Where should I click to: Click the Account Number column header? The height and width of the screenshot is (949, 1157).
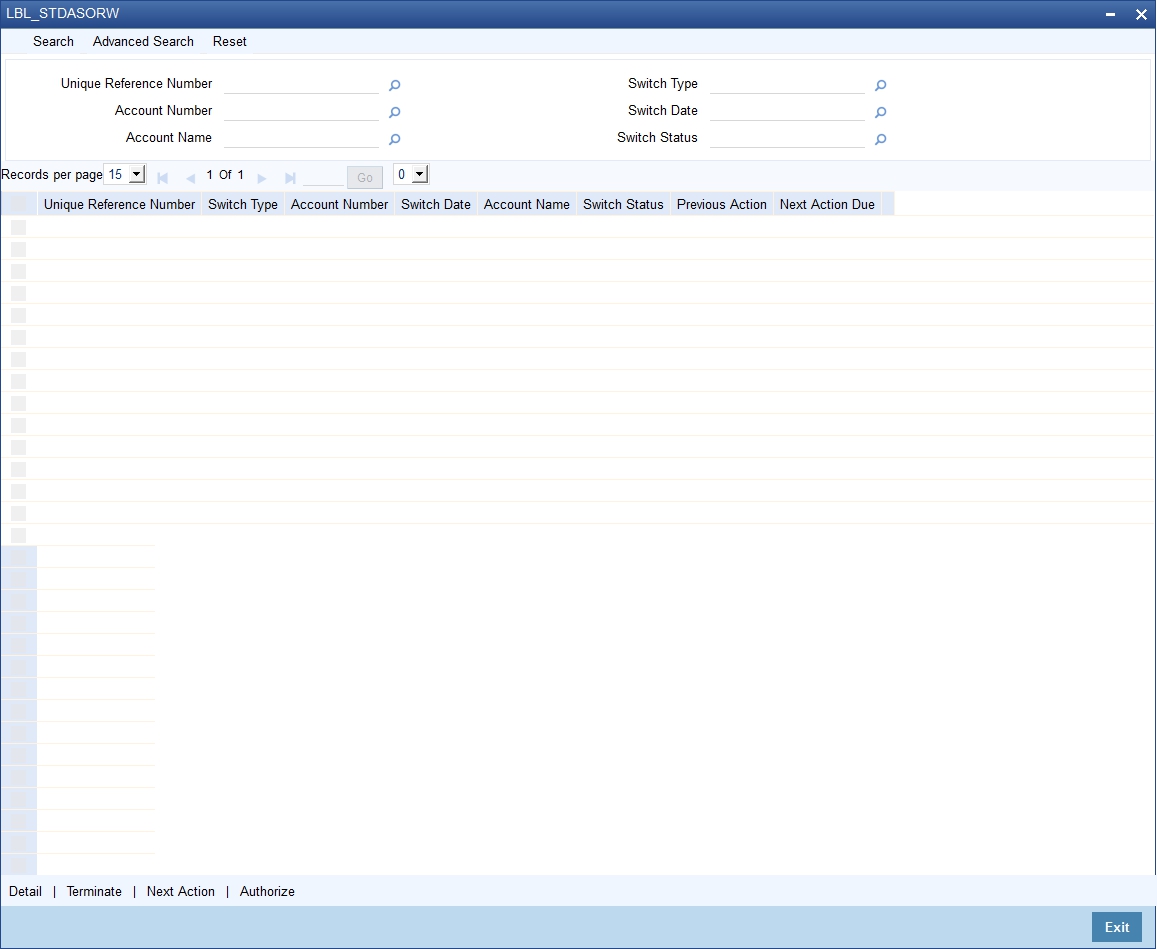click(339, 204)
